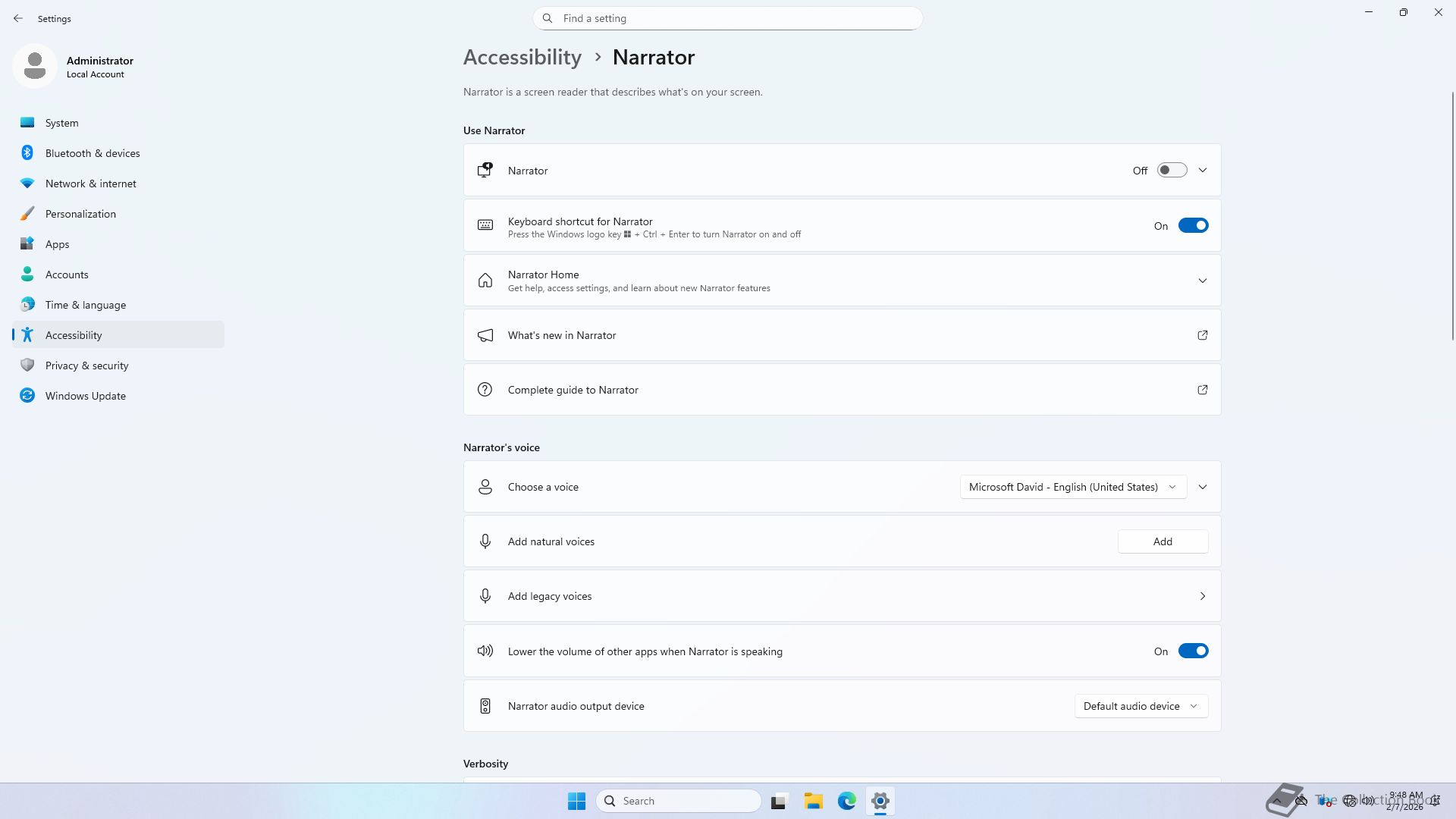
Task: Disable the Keyboard shortcut for Narrator toggle
Action: [1193, 226]
